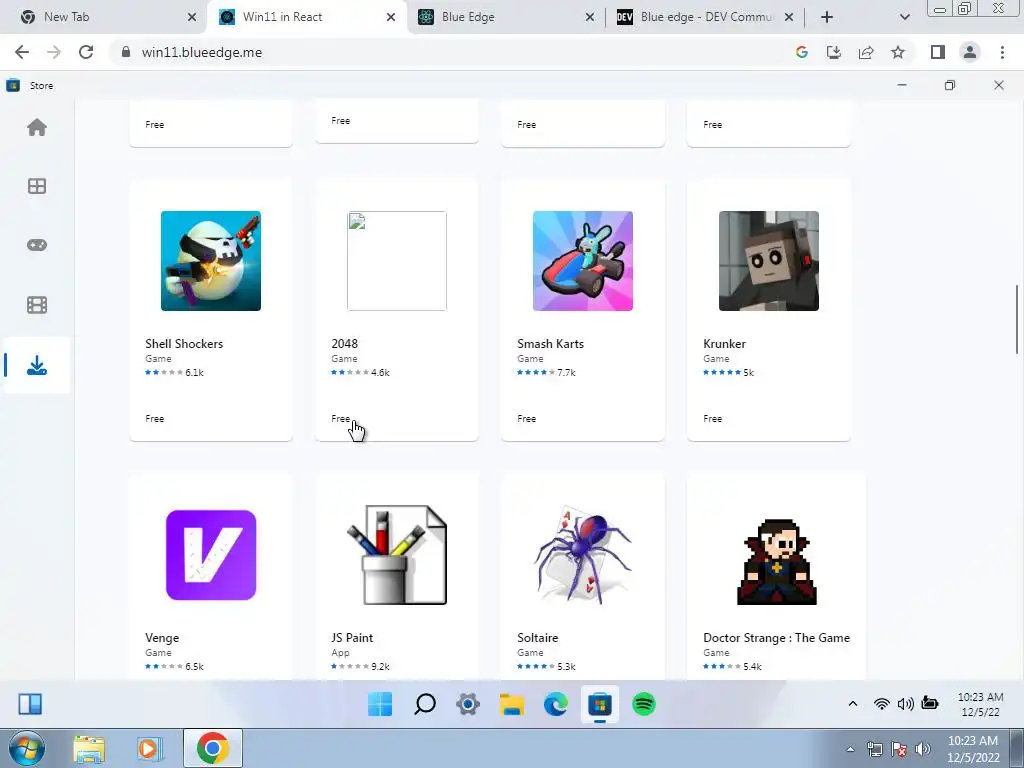Open the Gaming controller sidebar section
This screenshot has width=1024, height=768.
pyautogui.click(x=37, y=245)
